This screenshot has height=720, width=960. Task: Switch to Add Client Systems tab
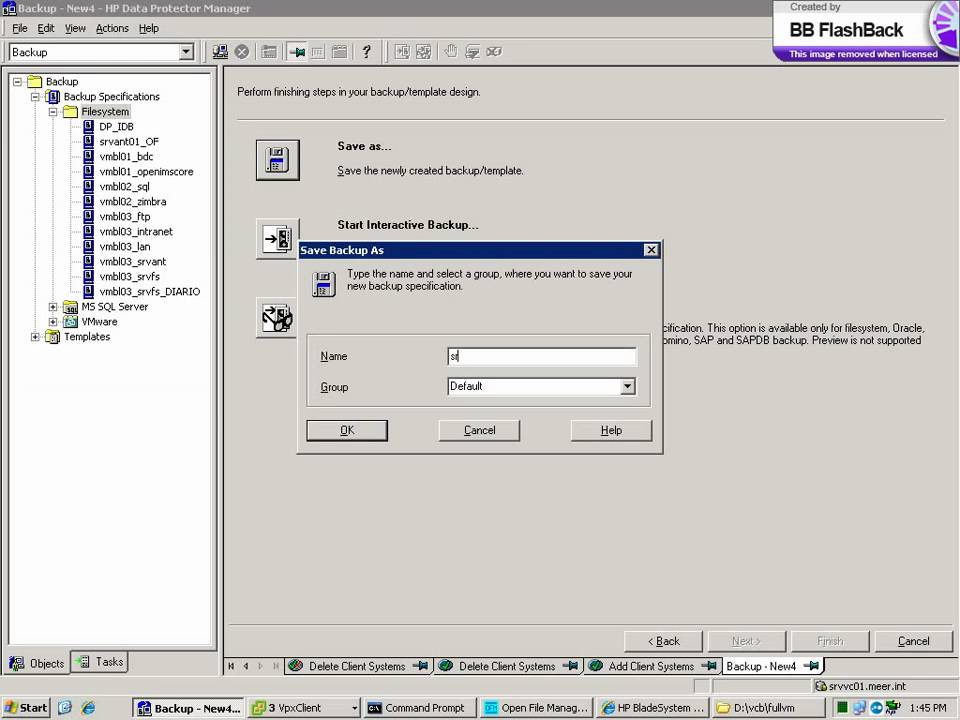651,666
